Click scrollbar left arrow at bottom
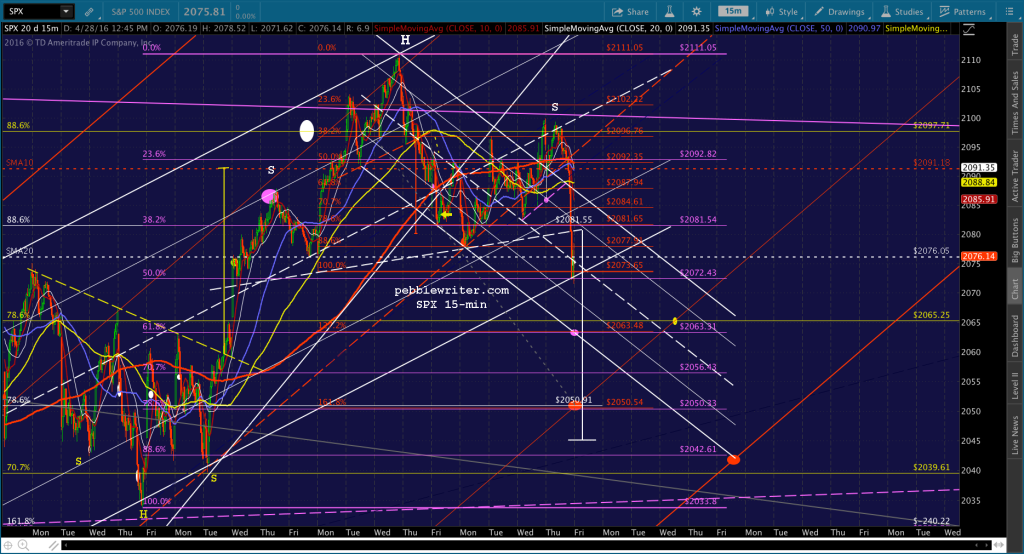1024x554 pixels. [65, 545]
